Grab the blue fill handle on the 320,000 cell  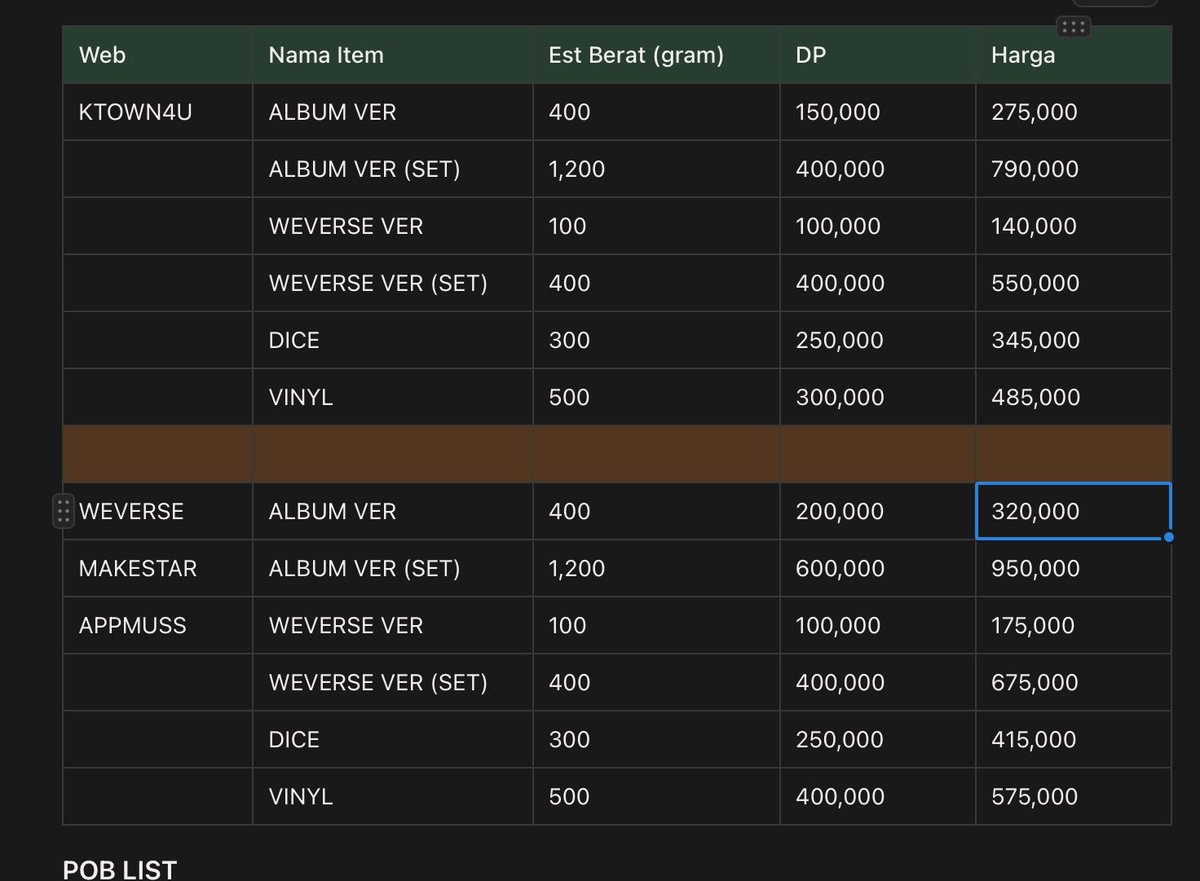1169,538
